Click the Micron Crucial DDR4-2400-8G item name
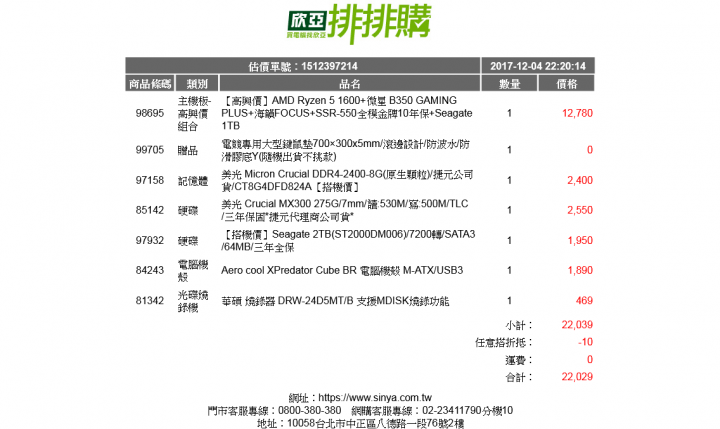This screenshot has height=429, width=720. pyautogui.click(x=347, y=181)
